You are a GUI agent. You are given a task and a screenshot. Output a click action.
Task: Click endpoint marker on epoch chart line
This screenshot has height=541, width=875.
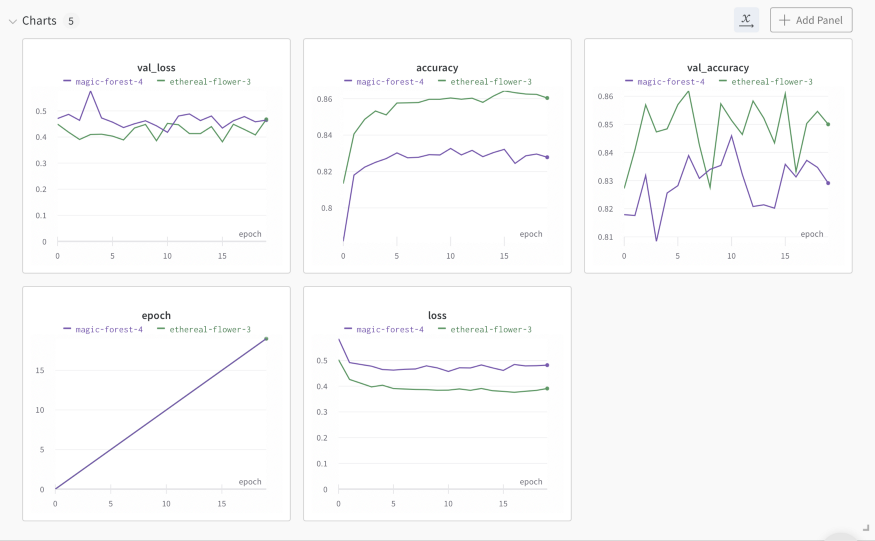[x=266, y=339]
